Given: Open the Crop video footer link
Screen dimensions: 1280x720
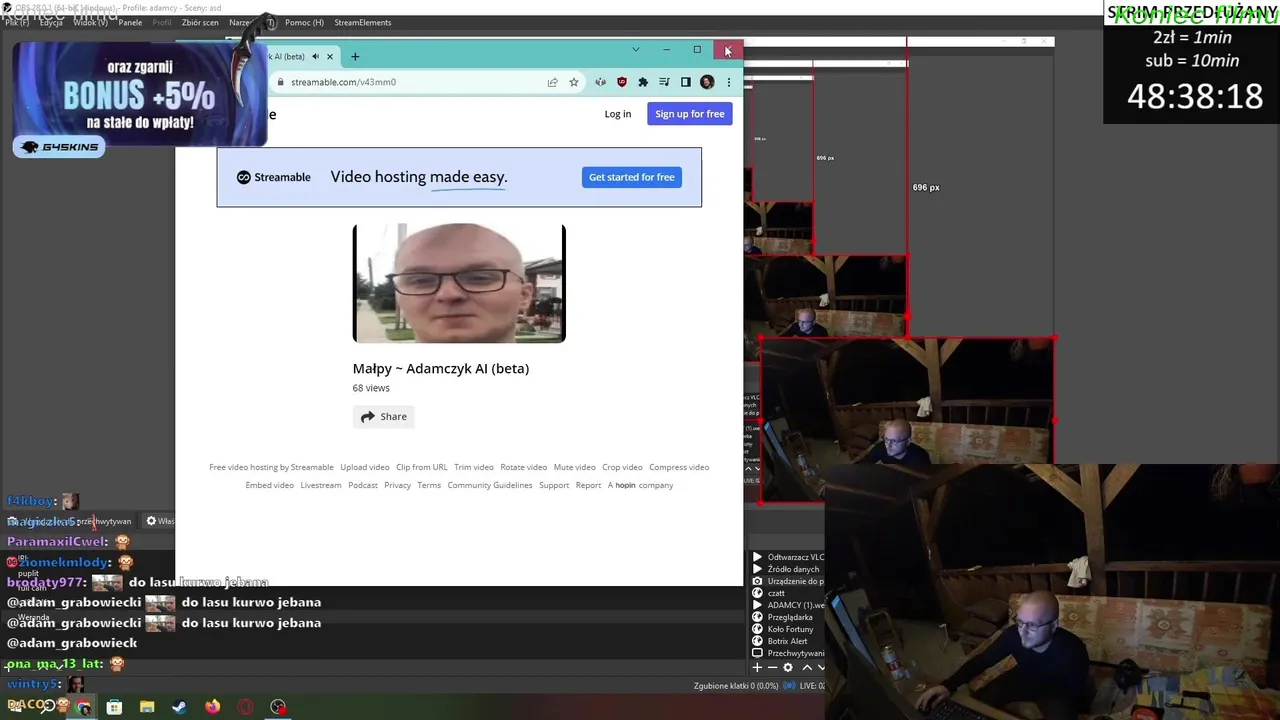Looking at the screenshot, I should coord(622,467).
